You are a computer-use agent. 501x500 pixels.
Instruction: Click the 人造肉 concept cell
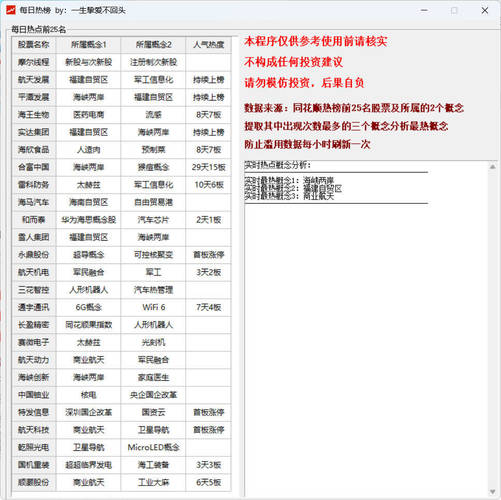(88, 150)
